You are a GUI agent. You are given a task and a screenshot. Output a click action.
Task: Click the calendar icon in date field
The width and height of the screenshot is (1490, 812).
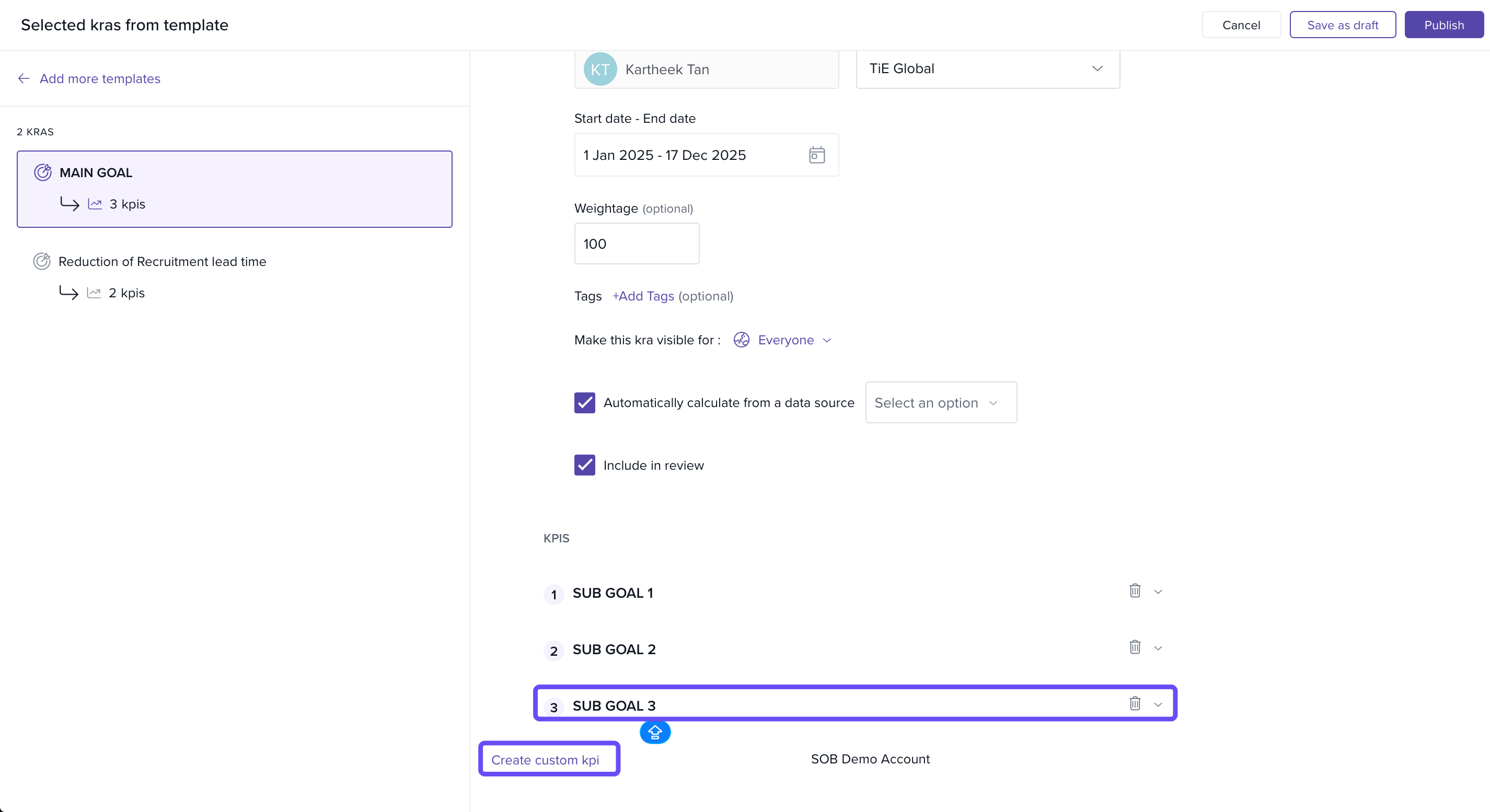pos(816,155)
